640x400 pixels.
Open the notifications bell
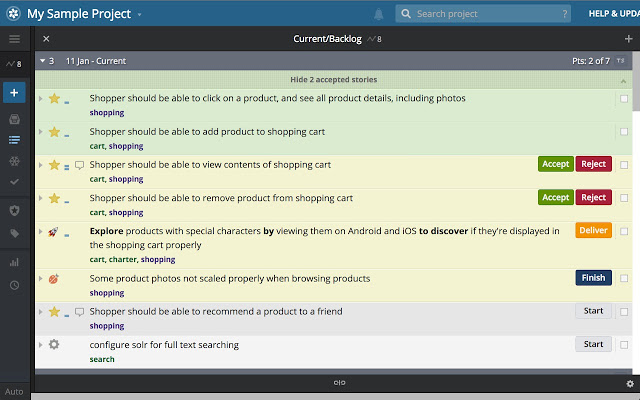(x=379, y=14)
